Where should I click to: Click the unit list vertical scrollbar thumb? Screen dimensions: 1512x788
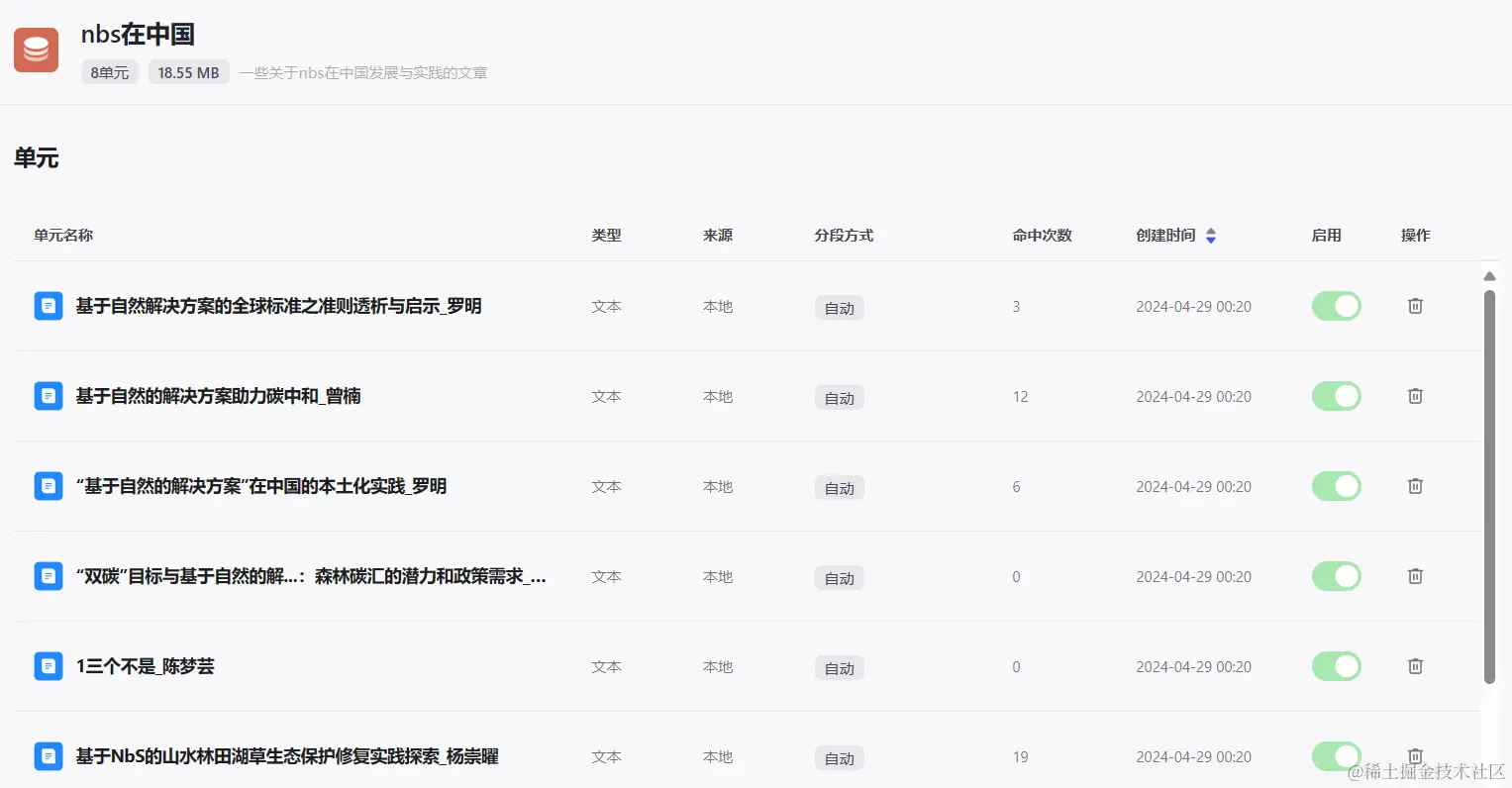click(1489, 486)
